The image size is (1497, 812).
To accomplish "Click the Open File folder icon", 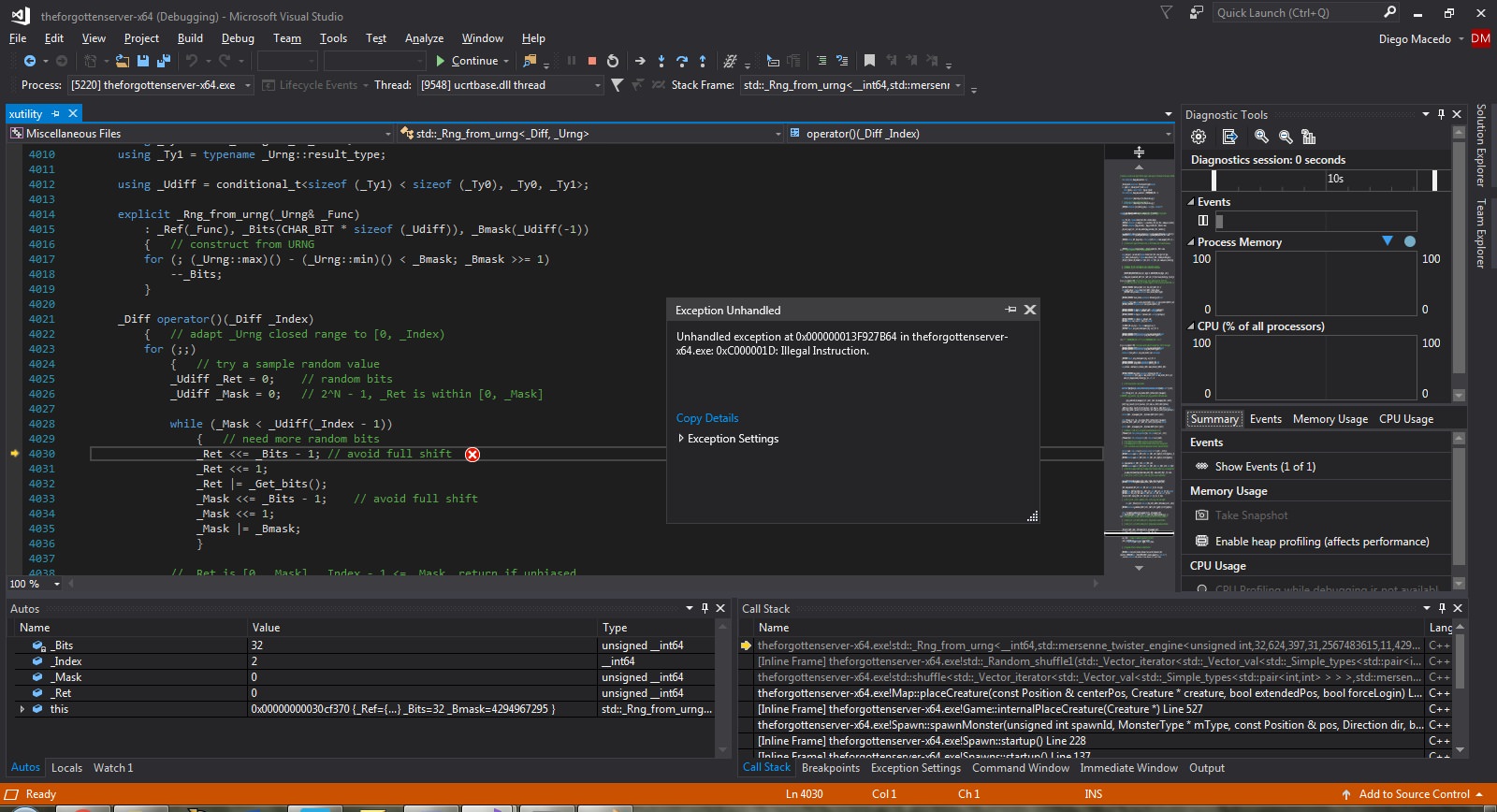I will [x=123, y=61].
